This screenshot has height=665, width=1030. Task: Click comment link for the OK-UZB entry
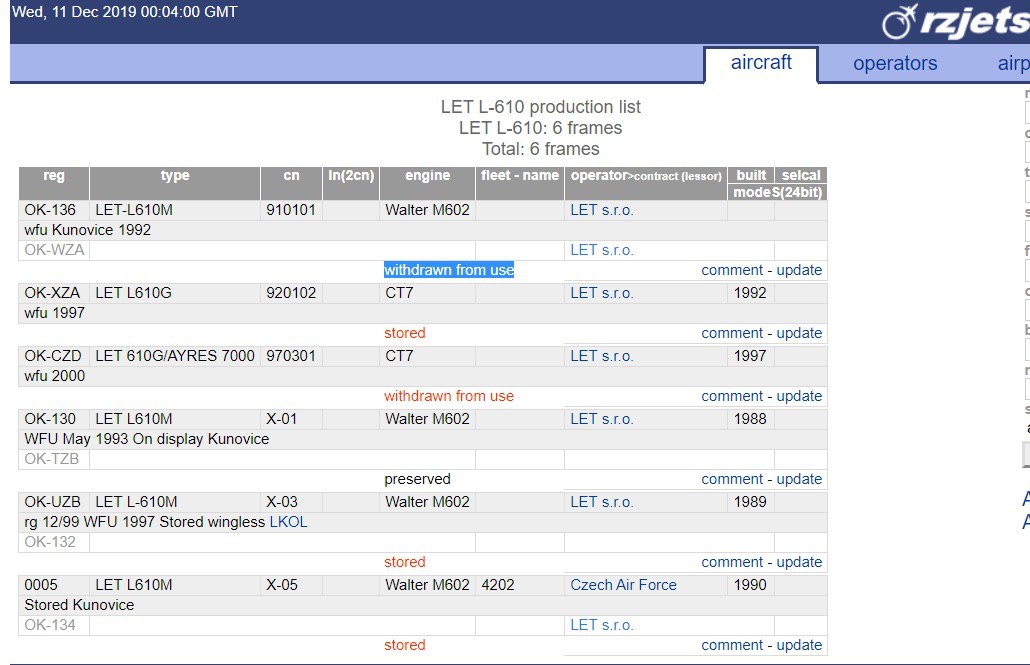(x=732, y=562)
